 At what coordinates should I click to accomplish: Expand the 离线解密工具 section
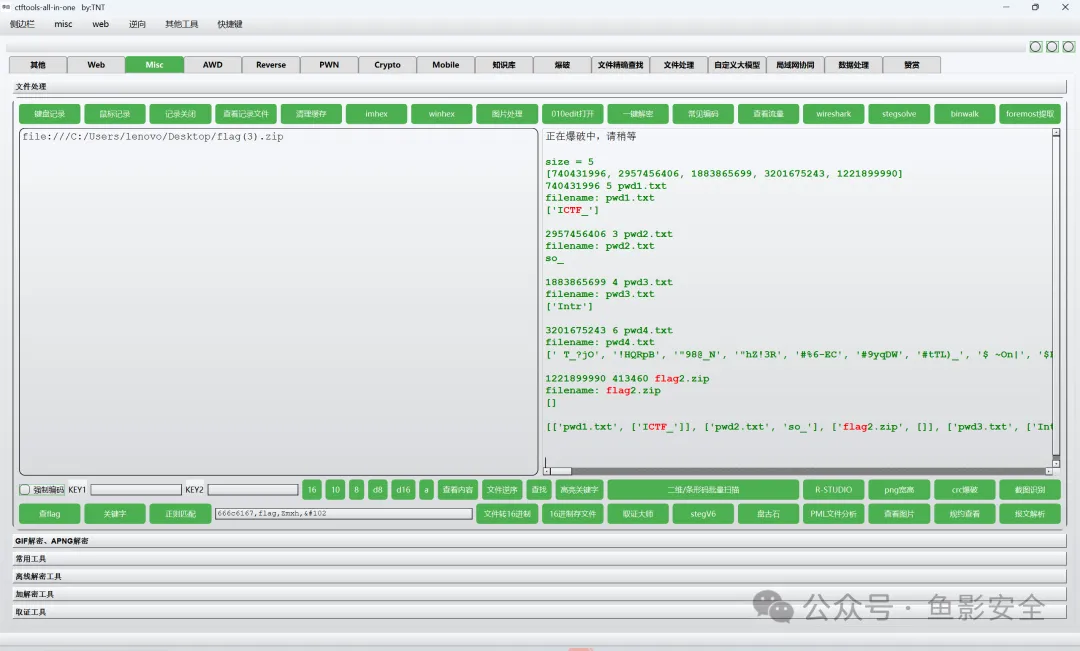[x=539, y=577]
